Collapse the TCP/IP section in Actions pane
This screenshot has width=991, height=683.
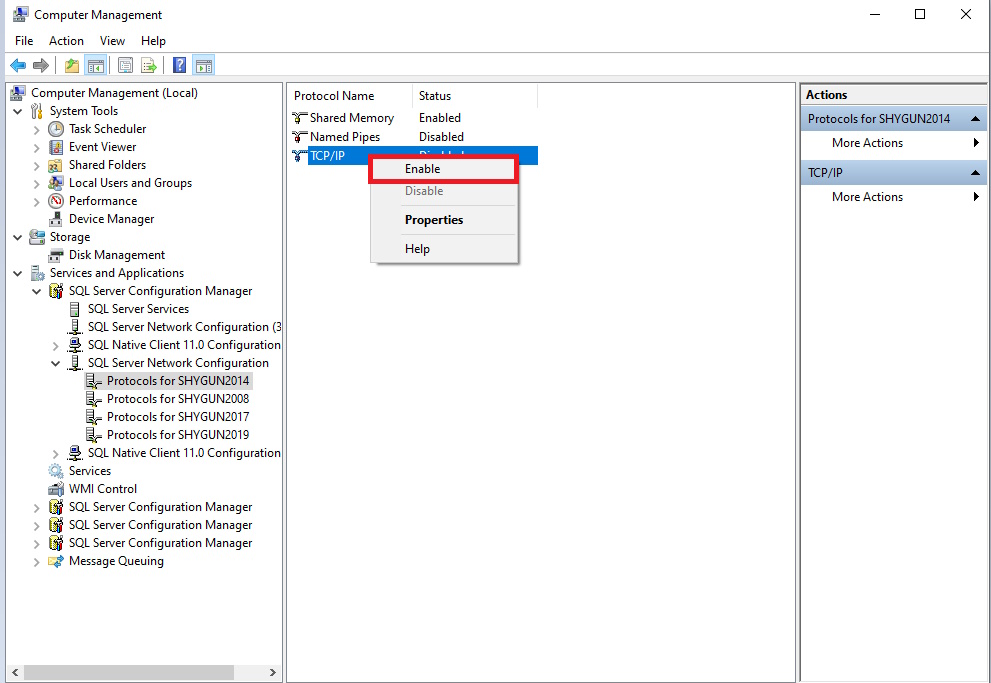(x=975, y=172)
